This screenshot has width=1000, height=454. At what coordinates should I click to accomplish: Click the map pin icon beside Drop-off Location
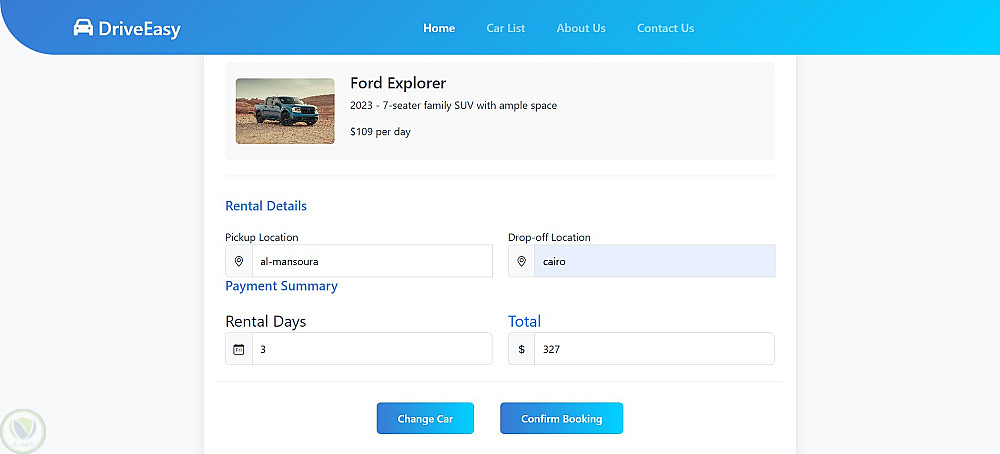click(x=522, y=261)
